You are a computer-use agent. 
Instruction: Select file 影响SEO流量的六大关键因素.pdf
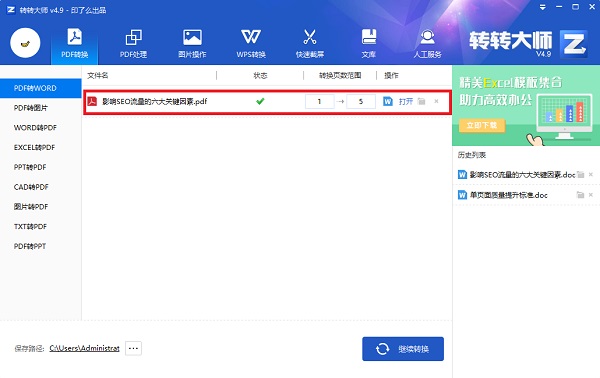[155, 101]
